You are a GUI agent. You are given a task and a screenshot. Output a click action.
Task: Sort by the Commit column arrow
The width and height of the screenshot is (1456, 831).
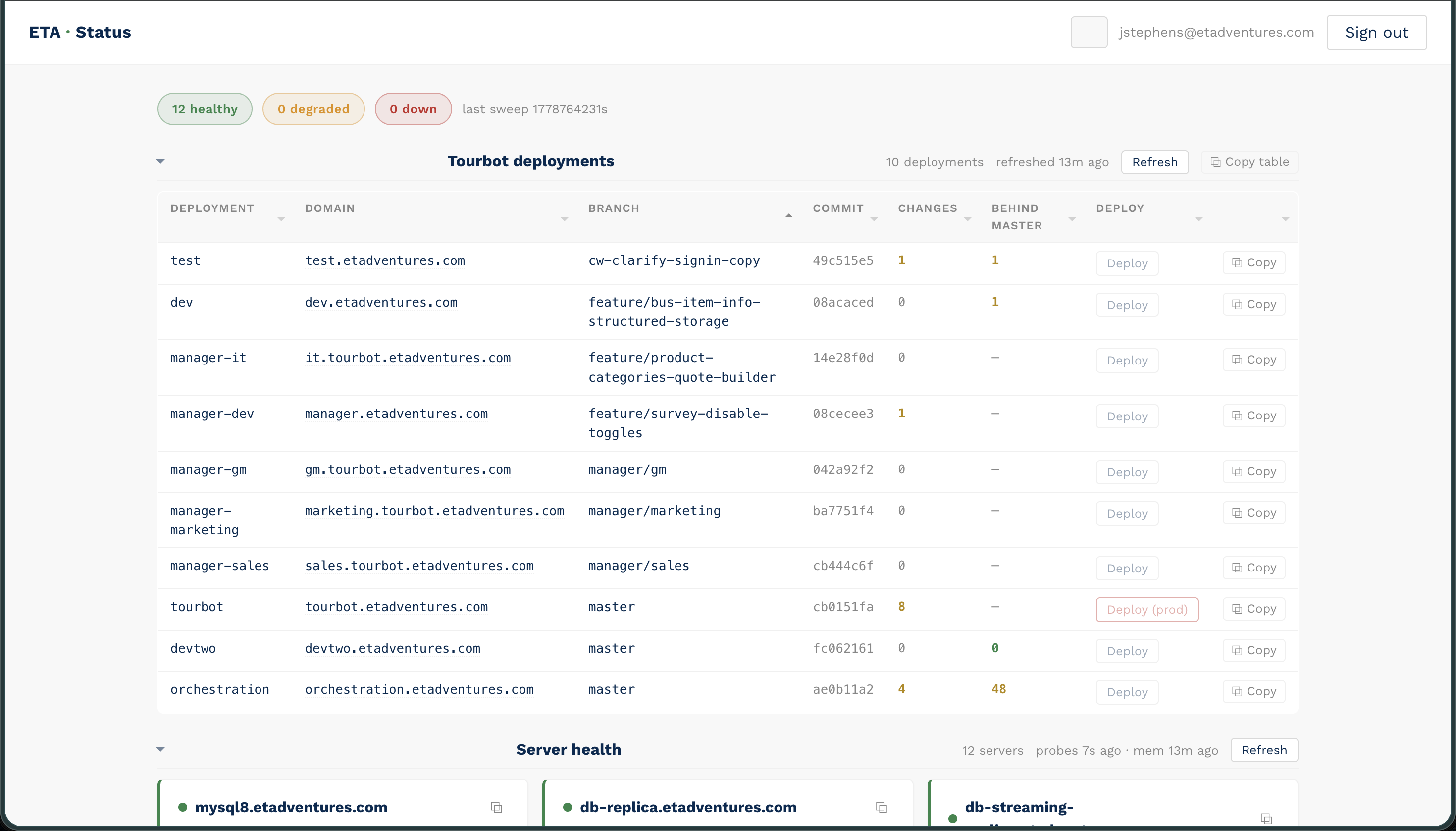(873, 219)
